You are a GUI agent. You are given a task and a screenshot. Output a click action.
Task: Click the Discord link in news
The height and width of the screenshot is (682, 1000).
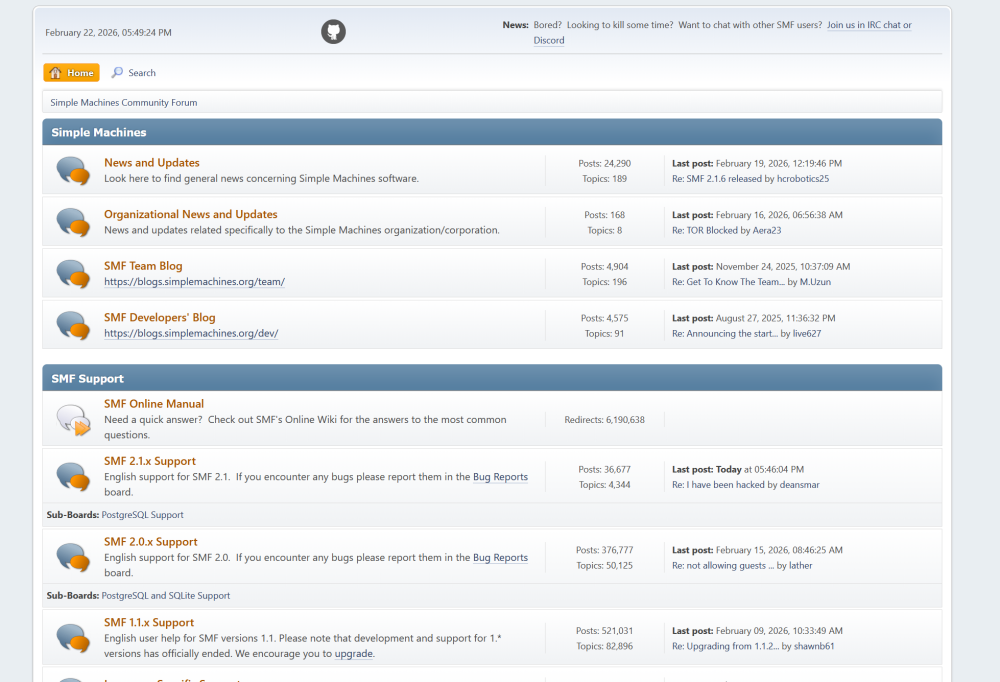point(549,40)
